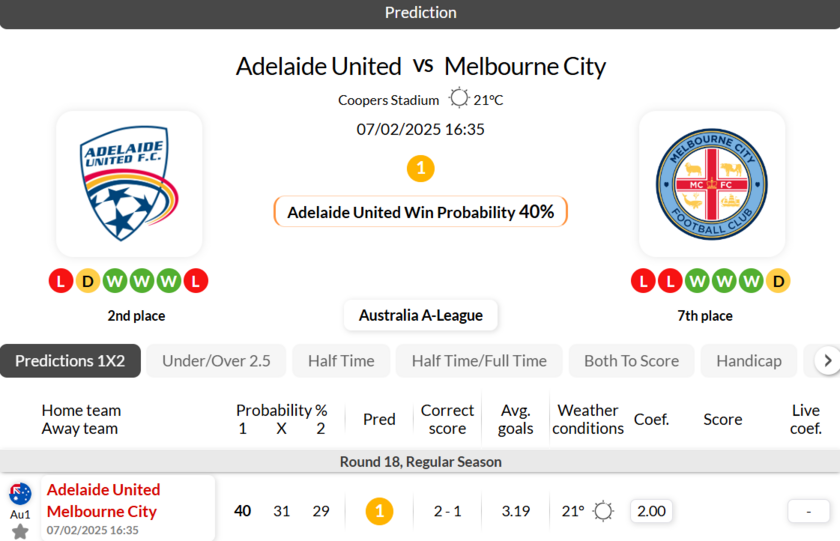Image resolution: width=840 pixels, height=541 pixels.
Task: Click the orange Pred badge in row
Action: (379, 511)
